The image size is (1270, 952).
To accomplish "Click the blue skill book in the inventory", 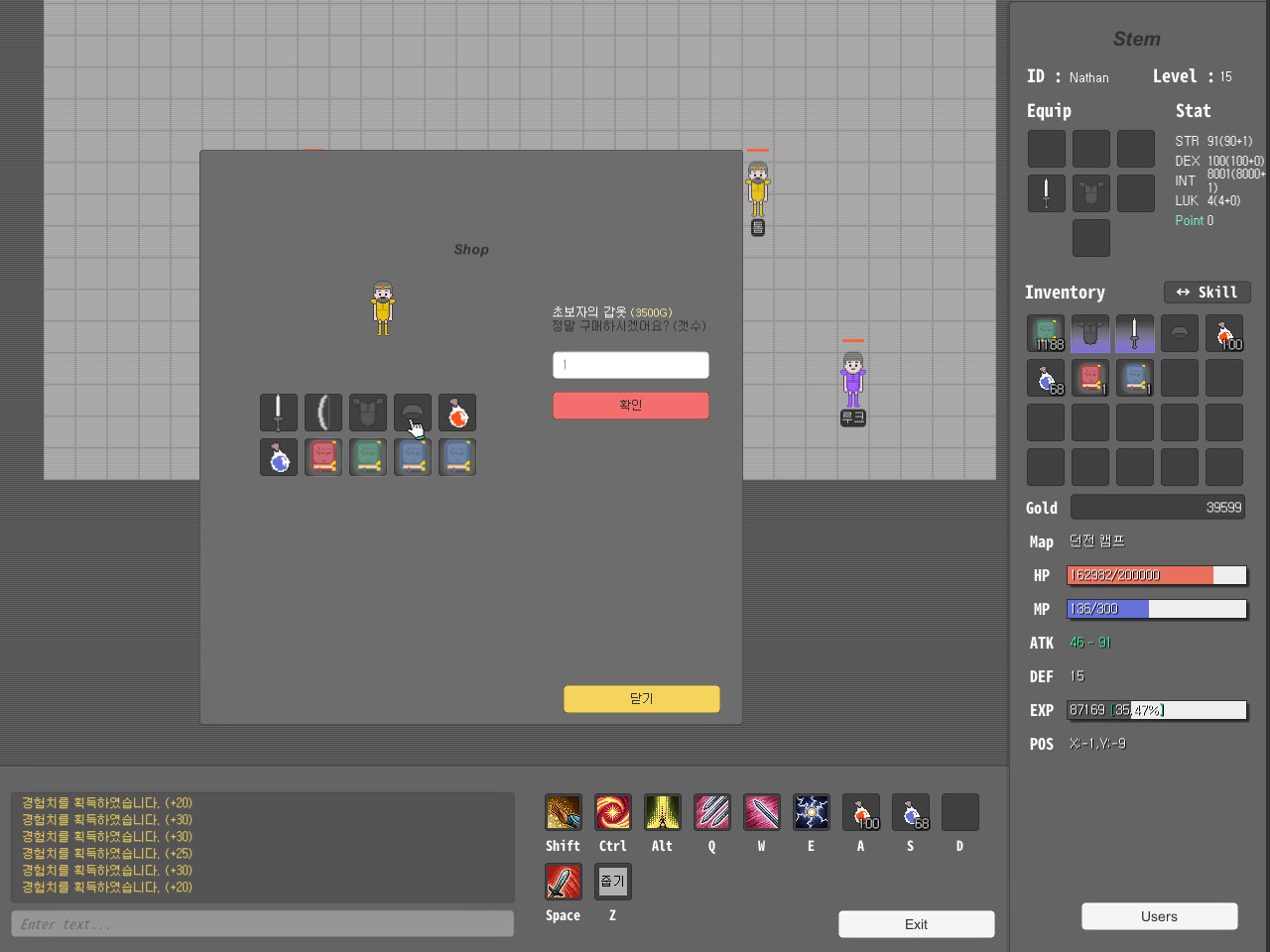I will pos(1134,378).
